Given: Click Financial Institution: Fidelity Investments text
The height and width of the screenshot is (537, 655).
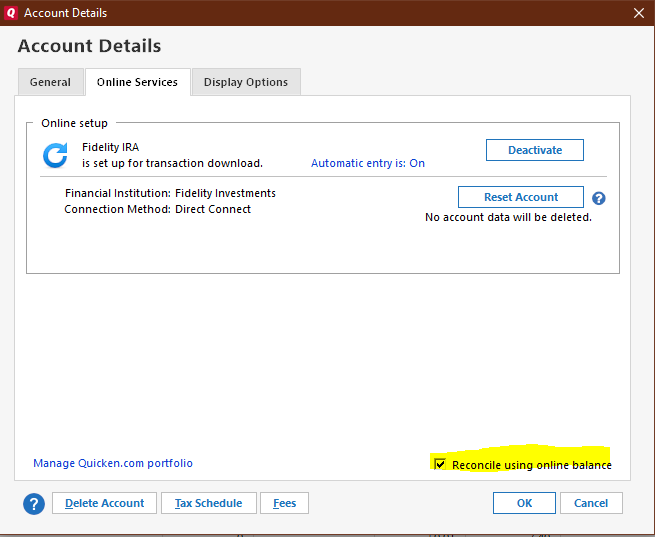Looking at the screenshot, I should tap(170, 193).
